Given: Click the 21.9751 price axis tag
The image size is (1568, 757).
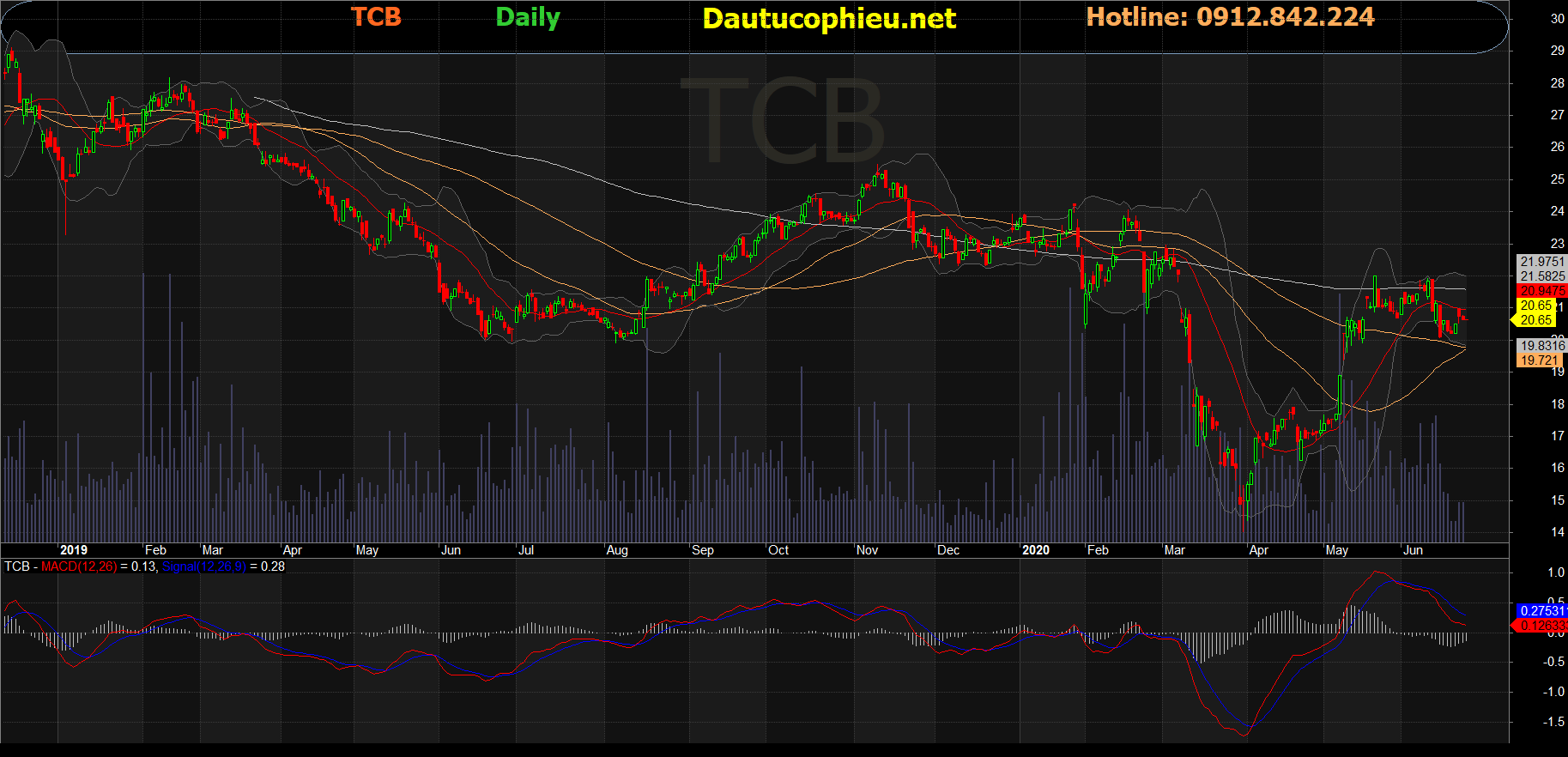Looking at the screenshot, I should (x=1541, y=262).
